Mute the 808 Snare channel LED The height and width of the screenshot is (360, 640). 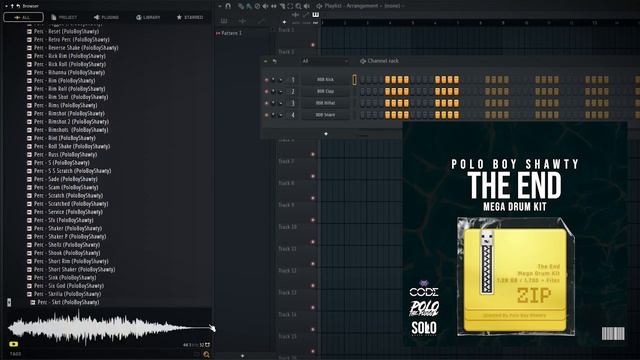pos(267,115)
